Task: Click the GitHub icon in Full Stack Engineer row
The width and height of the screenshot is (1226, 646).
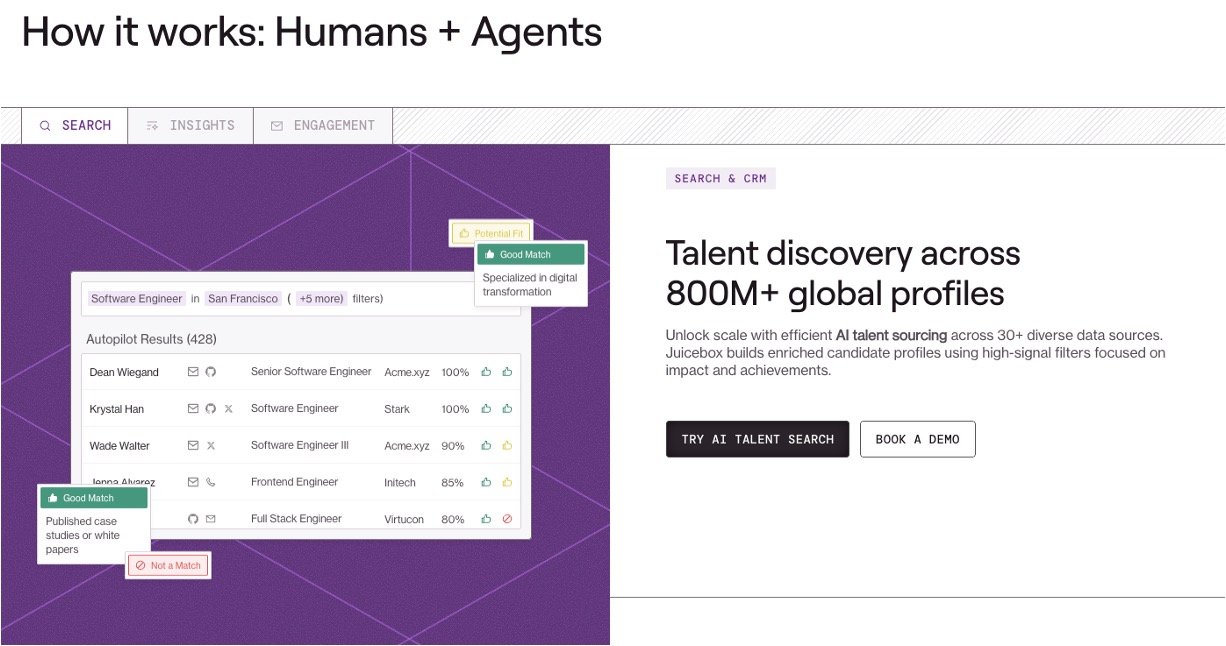Action: tap(193, 519)
